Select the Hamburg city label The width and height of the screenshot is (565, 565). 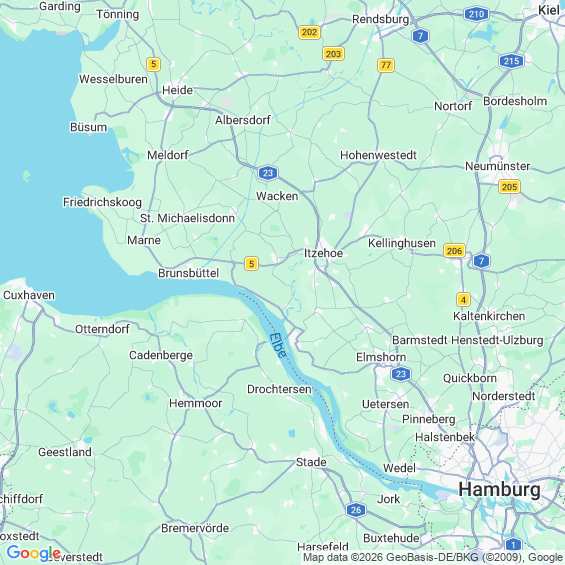point(499,489)
